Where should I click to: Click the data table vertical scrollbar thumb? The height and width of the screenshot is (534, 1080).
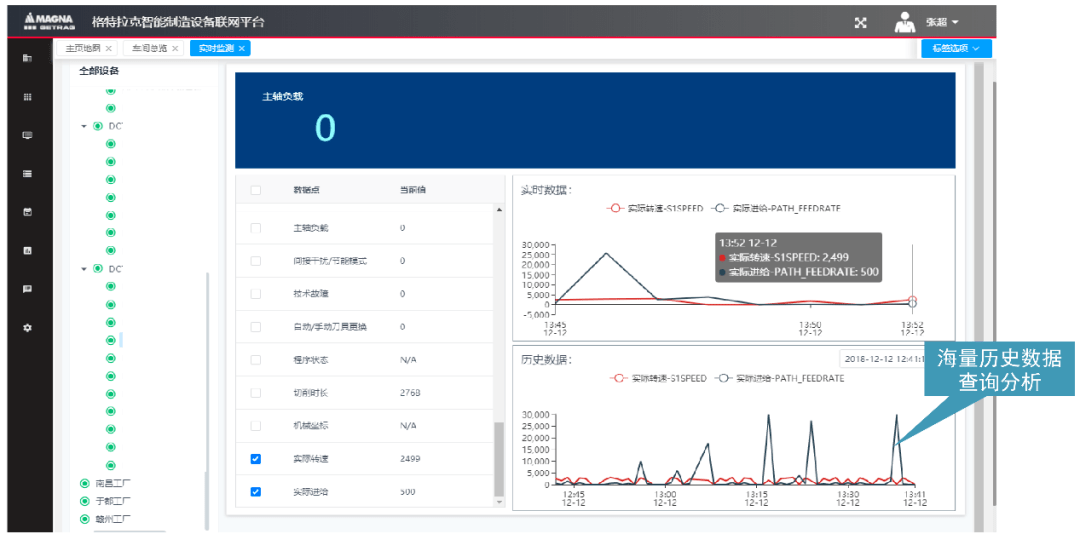tap(499, 458)
